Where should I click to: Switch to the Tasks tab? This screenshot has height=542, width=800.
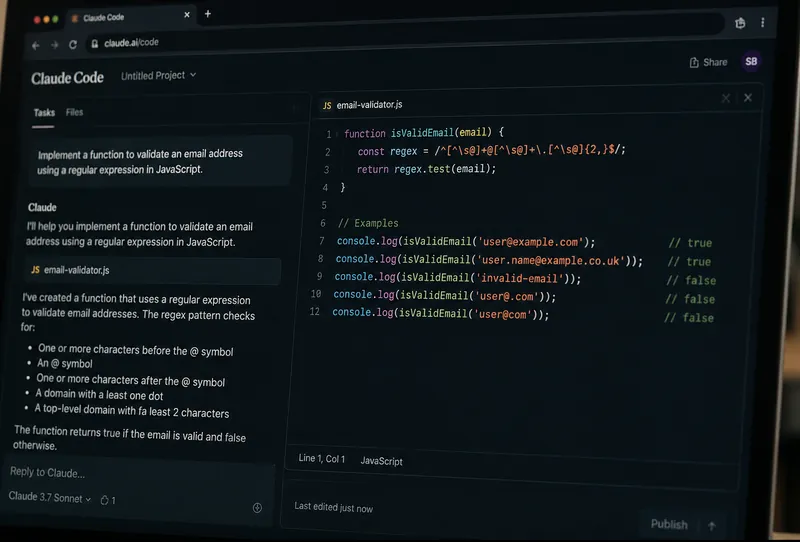(44, 113)
